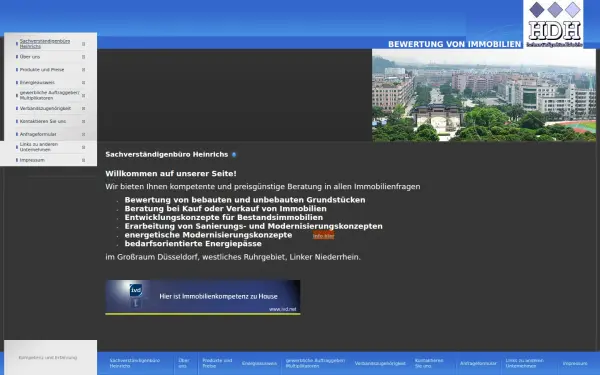Click 'Willkommen auf unserer Seite!' heading
Image resolution: width=600 pixels, height=375 pixels.
(x=171, y=174)
